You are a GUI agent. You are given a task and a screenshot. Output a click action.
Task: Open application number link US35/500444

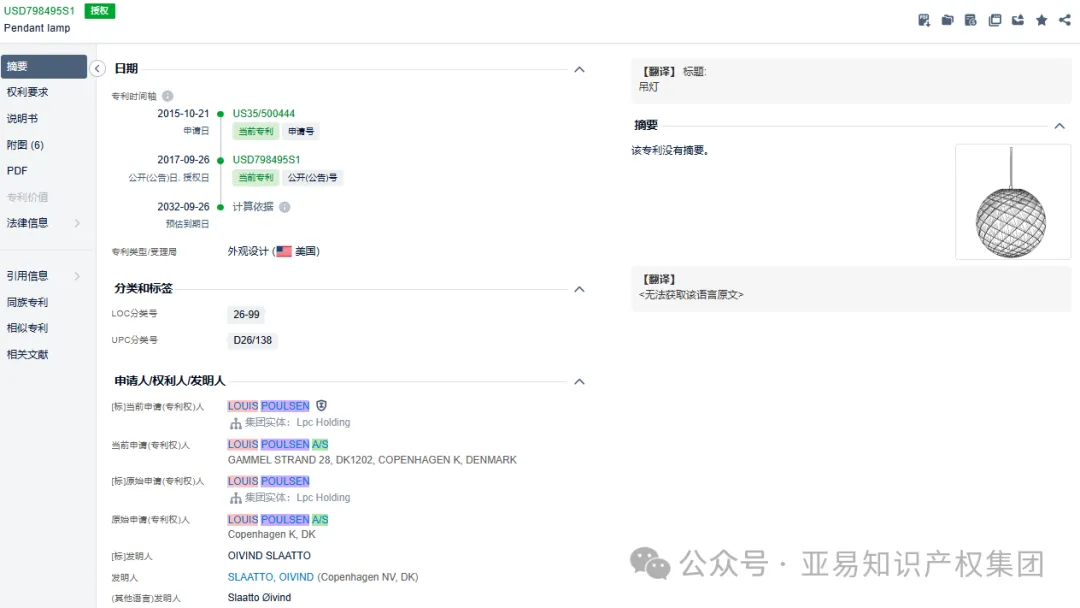click(x=263, y=114)
